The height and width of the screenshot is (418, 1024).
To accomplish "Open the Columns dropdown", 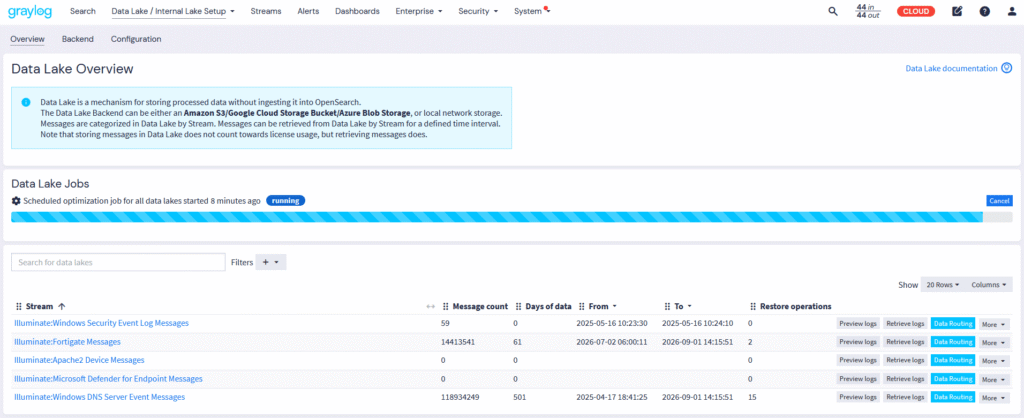I will (x=989, y=285).
